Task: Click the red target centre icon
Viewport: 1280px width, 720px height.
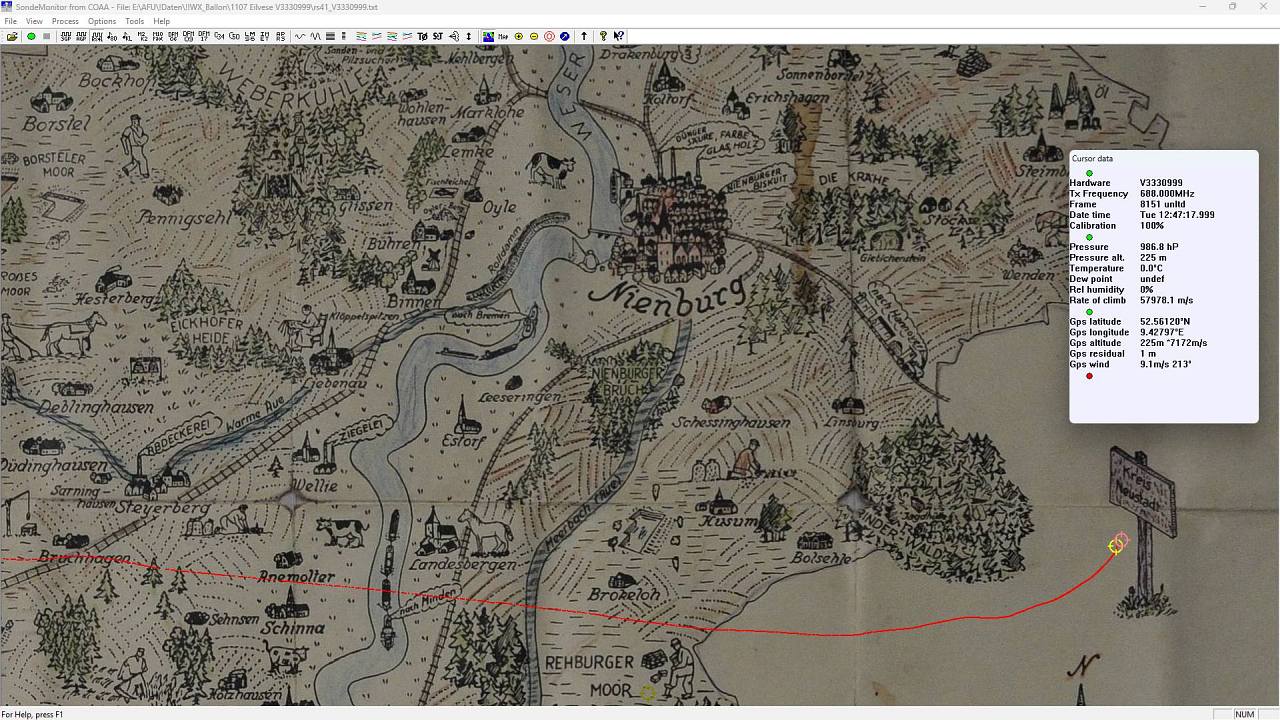Action: [549, 36]
